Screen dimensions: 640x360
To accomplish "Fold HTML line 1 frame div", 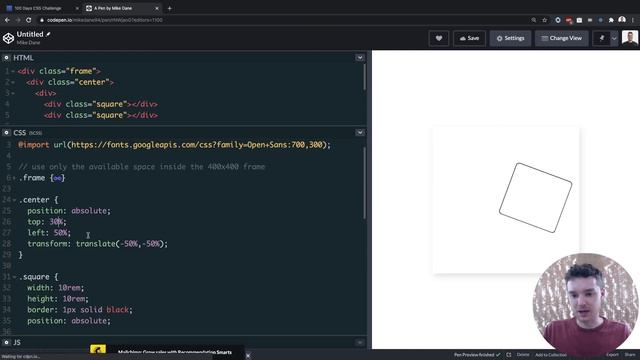I will pyautogui.click(x=13, y=71).
